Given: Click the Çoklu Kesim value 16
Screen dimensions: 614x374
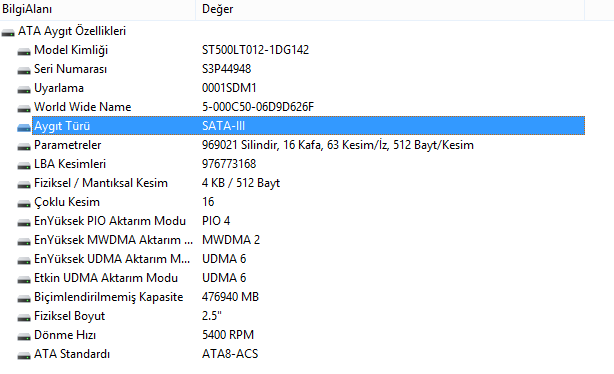Looking at the screenshot, I should click(208, 202).
